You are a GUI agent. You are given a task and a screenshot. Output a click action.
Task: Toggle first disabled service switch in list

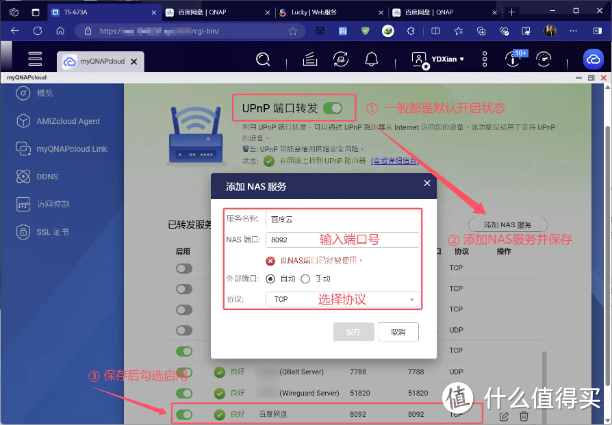pyautogui.click(x=184, y=269)
